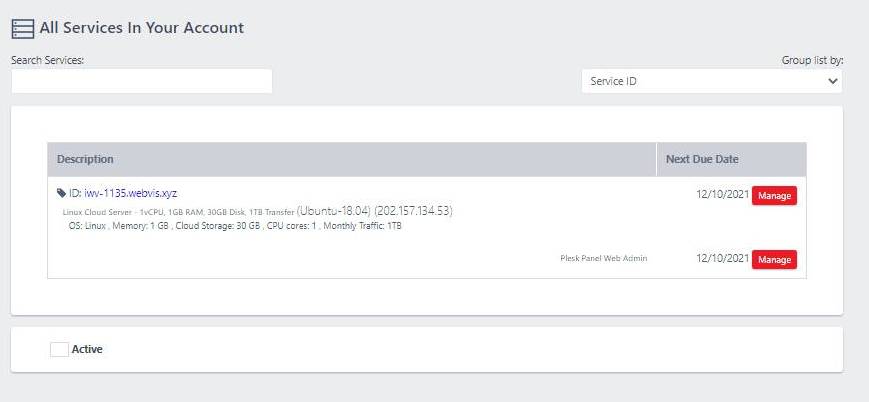
Task: Click the Description column header
Action: click(x=85, y=159)
